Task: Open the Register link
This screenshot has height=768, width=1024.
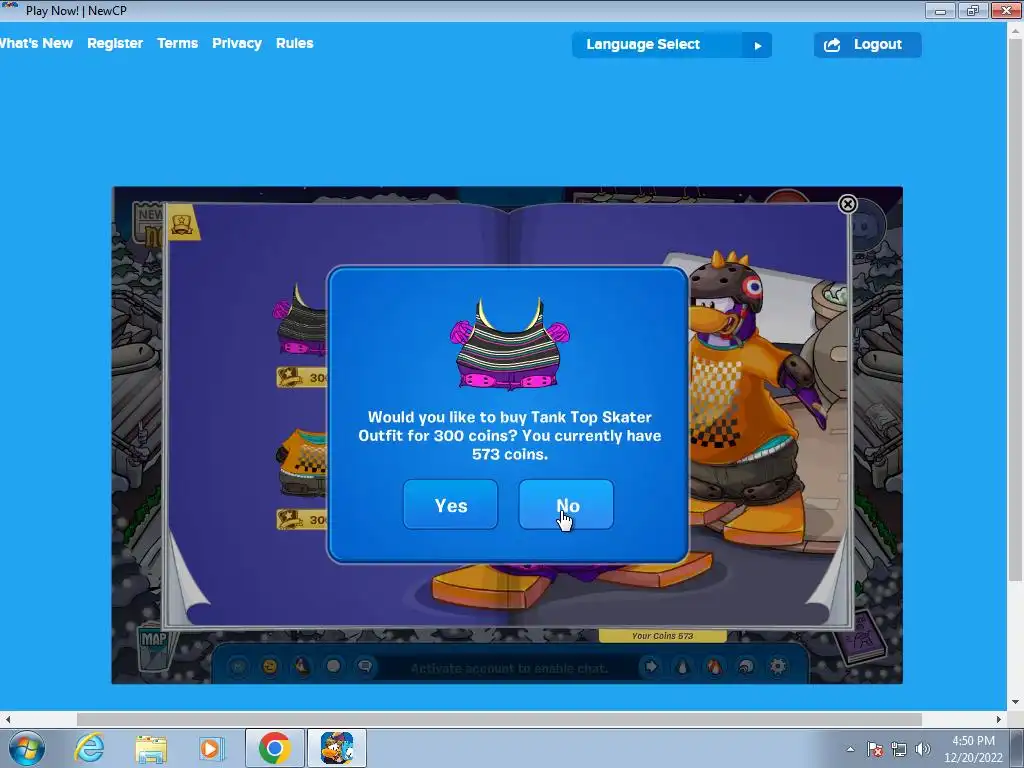Action: (x=115, y=43)
